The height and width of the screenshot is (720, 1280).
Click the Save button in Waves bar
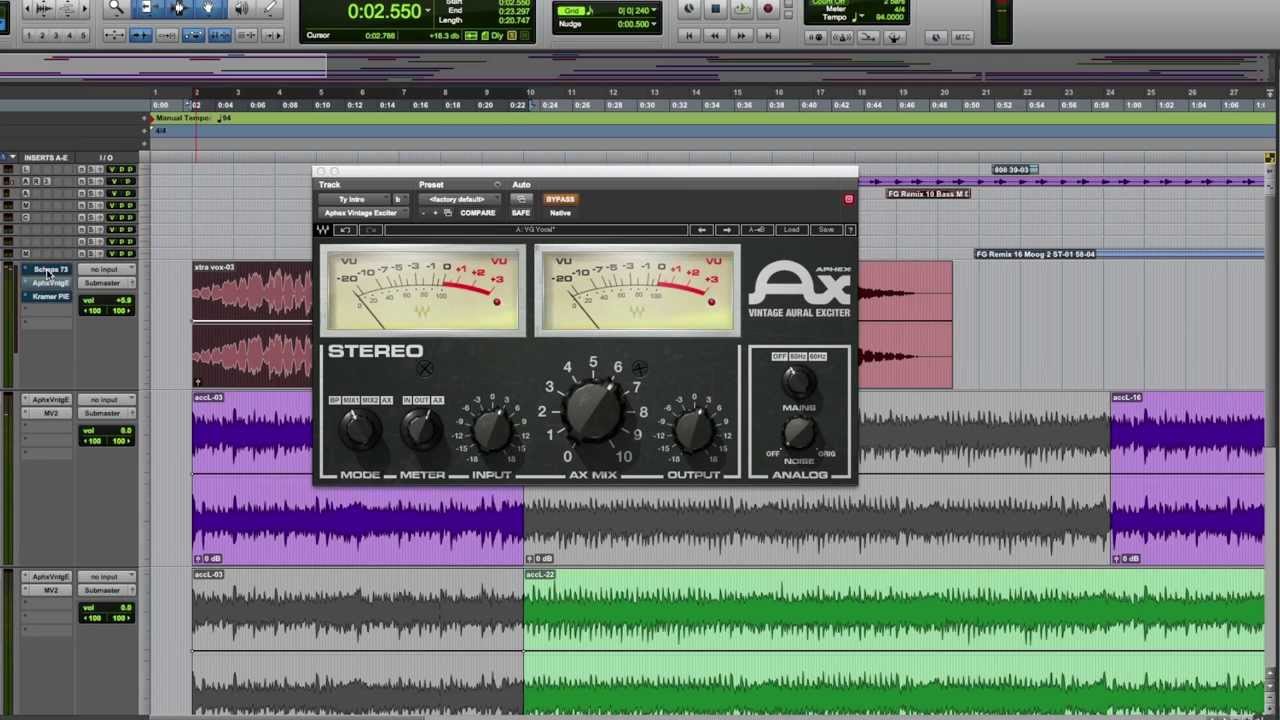[826, 230]
